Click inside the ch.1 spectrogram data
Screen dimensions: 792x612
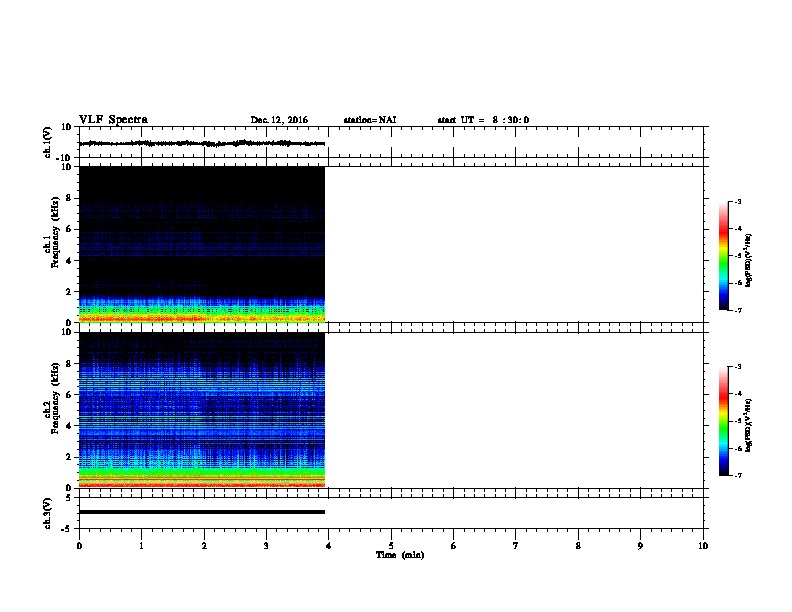pos(202,244)
